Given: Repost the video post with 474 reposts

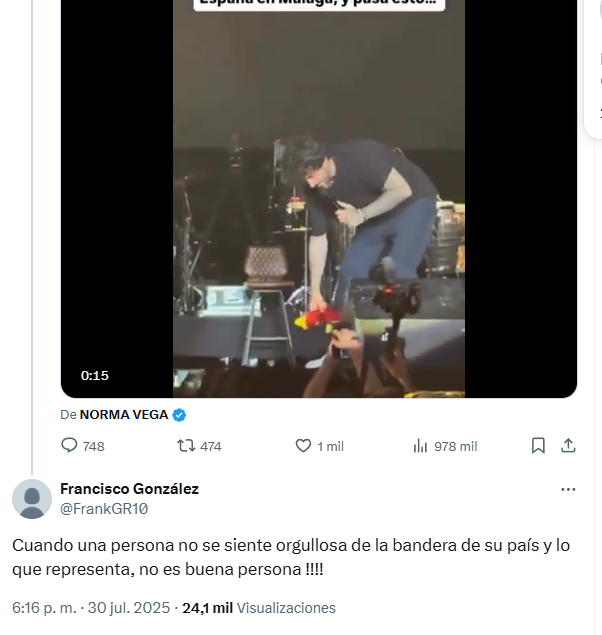Looking at the screenshot, I should tap(186, 446).
